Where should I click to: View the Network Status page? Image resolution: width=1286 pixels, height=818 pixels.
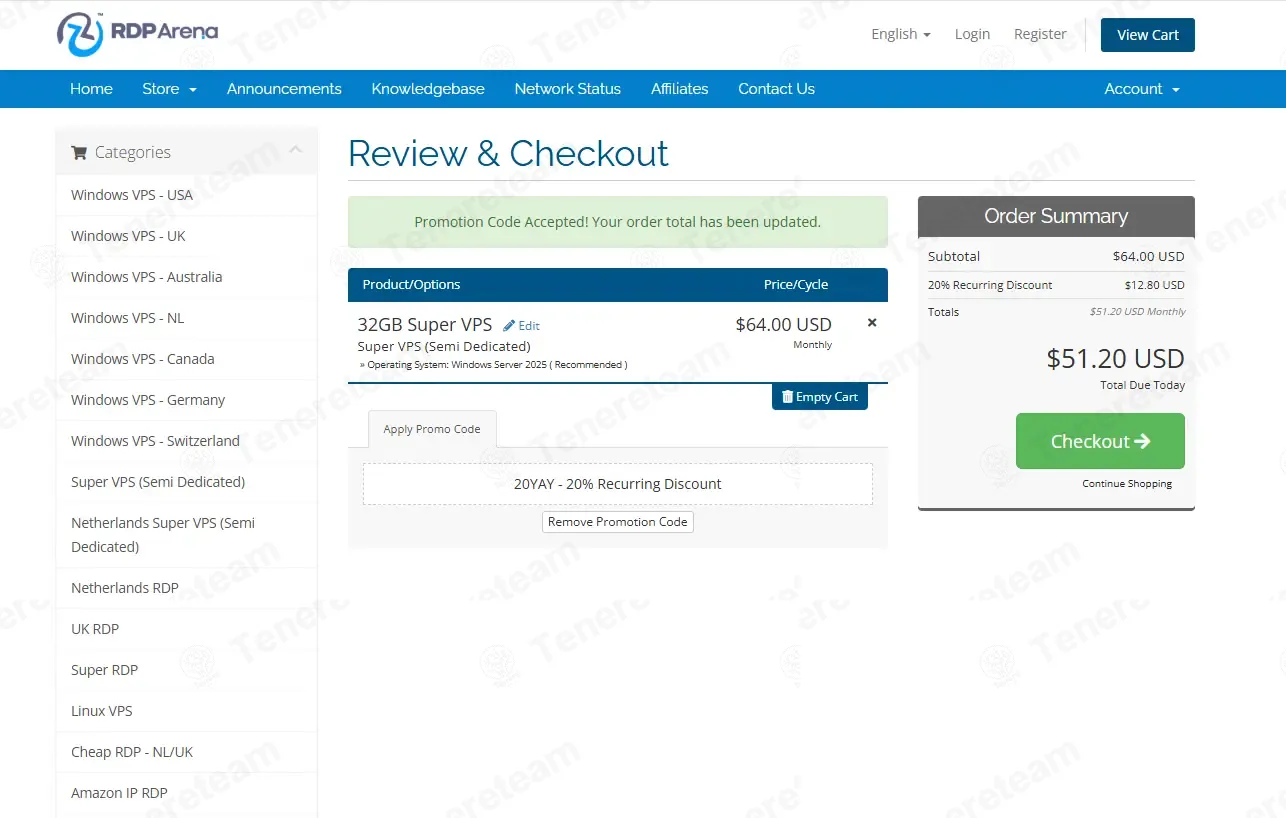point(568,89)
